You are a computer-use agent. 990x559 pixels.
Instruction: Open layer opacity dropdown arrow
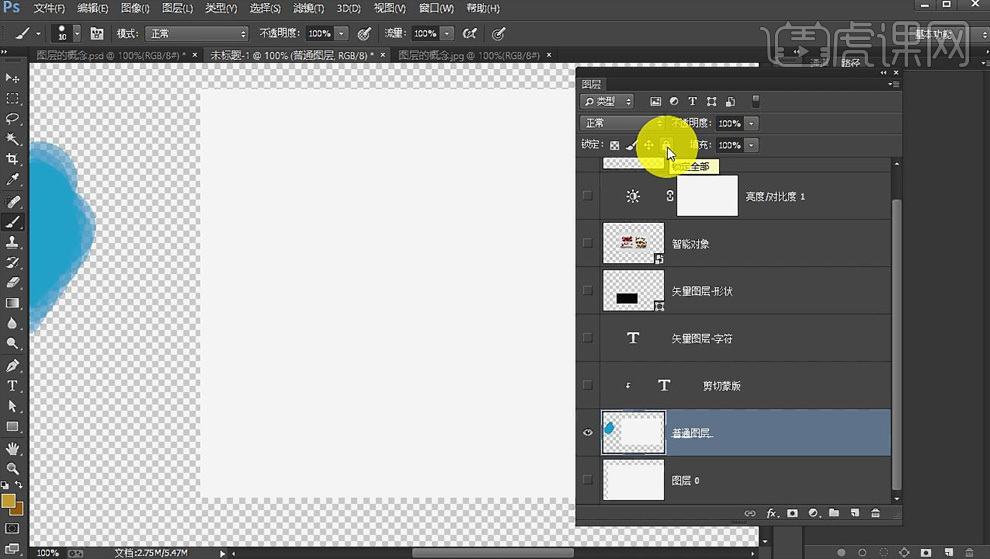751,124
